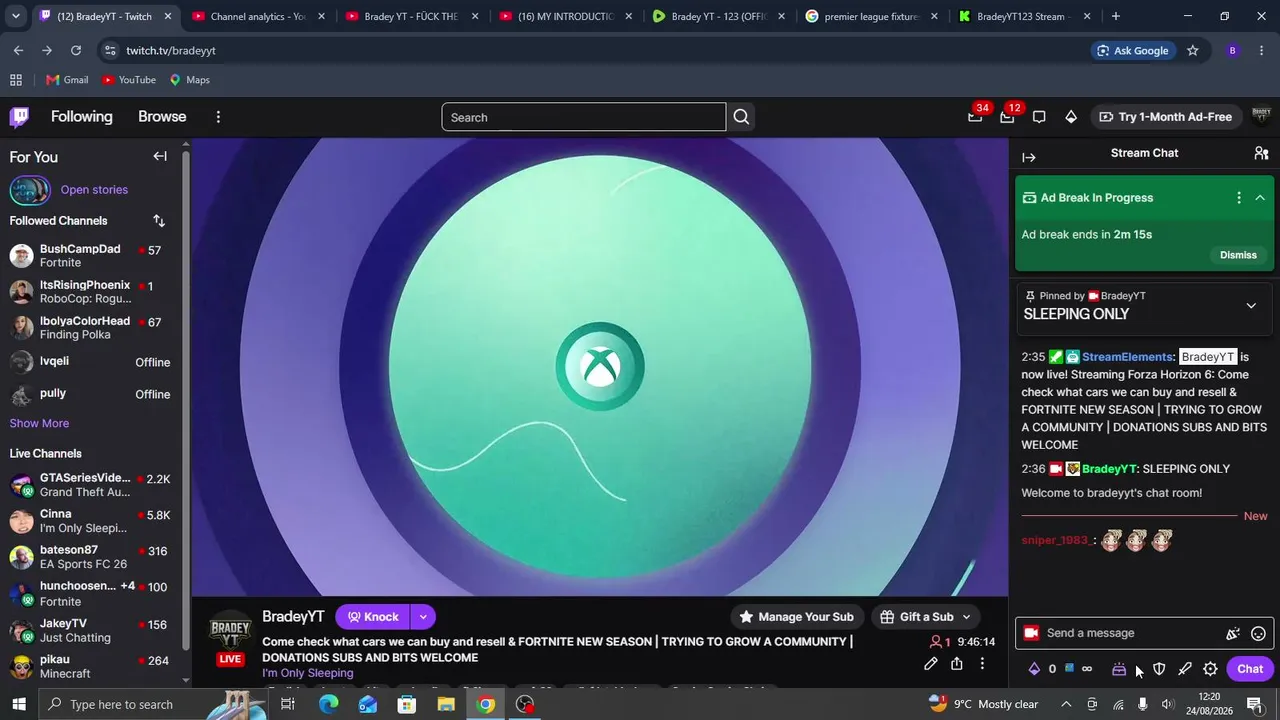Open the Prime loot inbox with 34 badge

pos(975,117)
